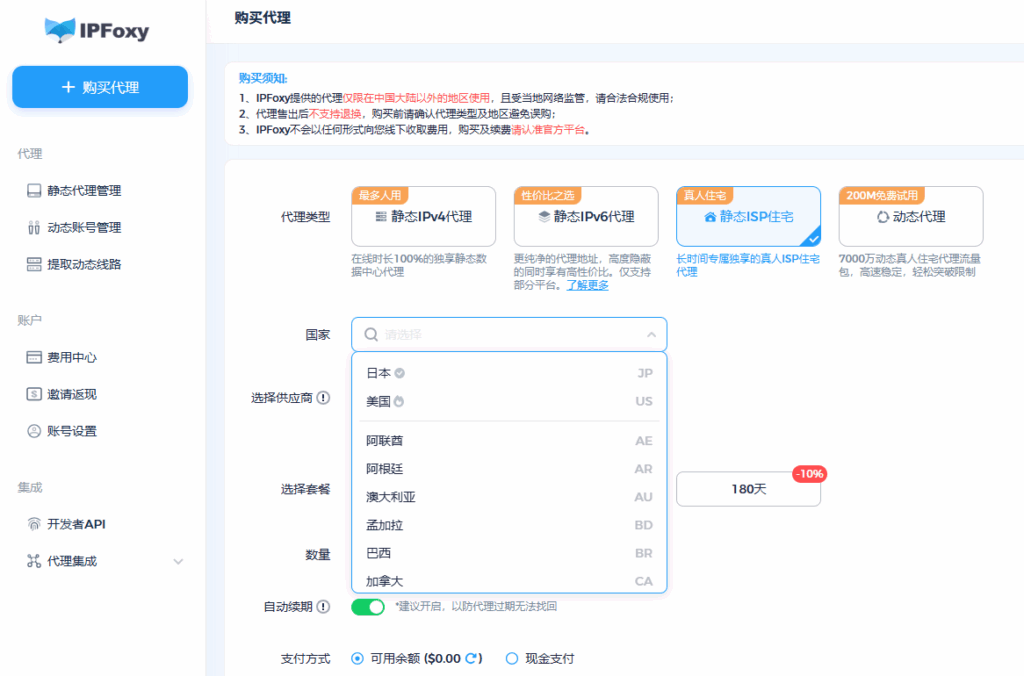The width and height of the screenshot is (1024, 676).
Task: Click the 邀请返现 dollar icon
Action: coord(34,395)
